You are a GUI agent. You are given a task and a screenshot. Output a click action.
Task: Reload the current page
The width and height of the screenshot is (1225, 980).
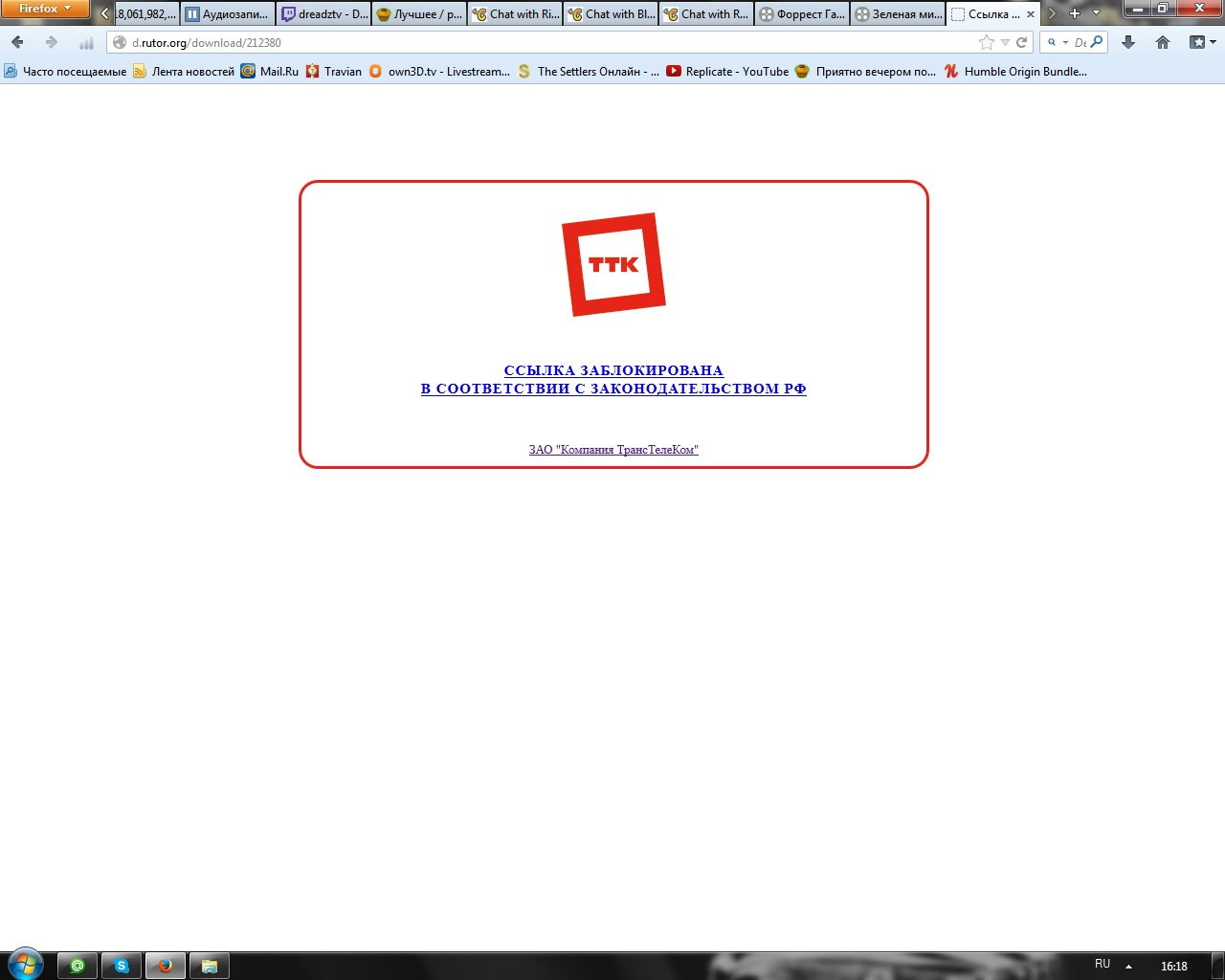click(1021, 42)
